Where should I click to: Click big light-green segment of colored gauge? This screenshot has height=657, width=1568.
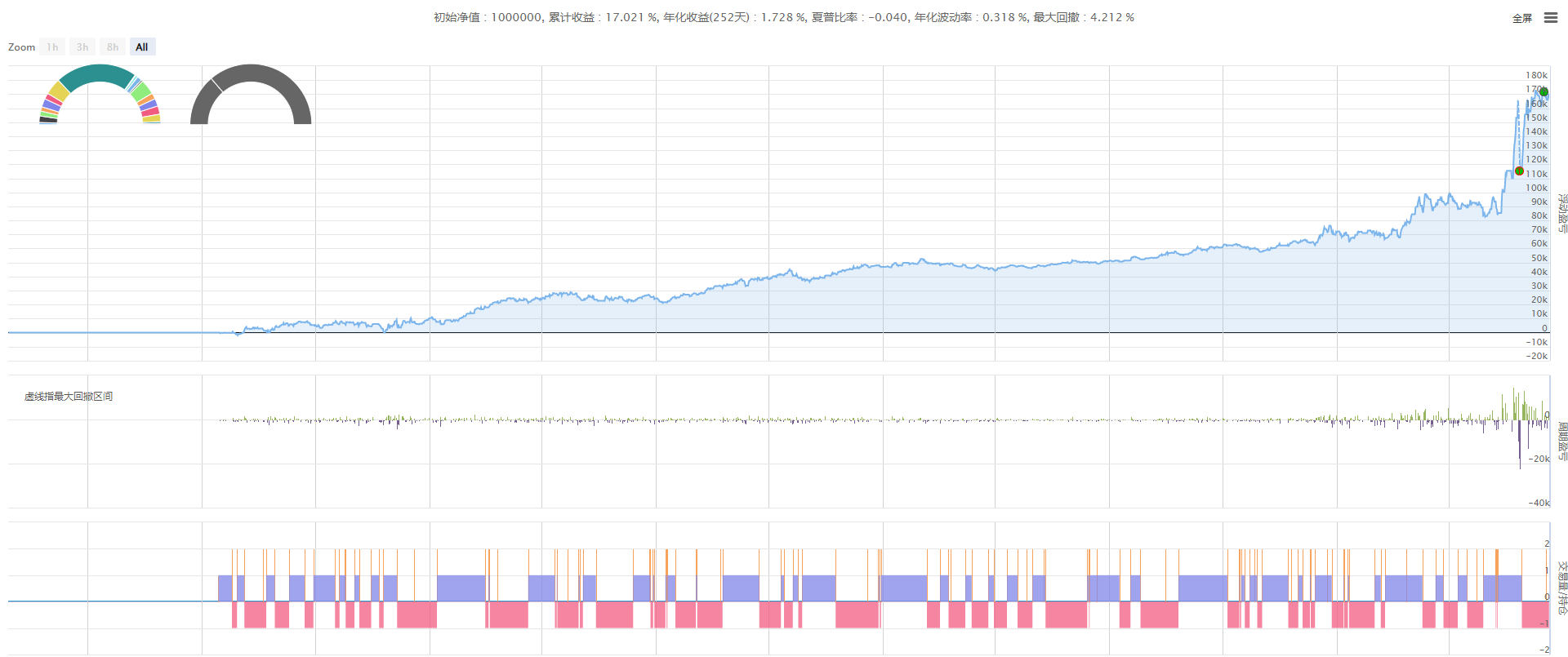141,91
